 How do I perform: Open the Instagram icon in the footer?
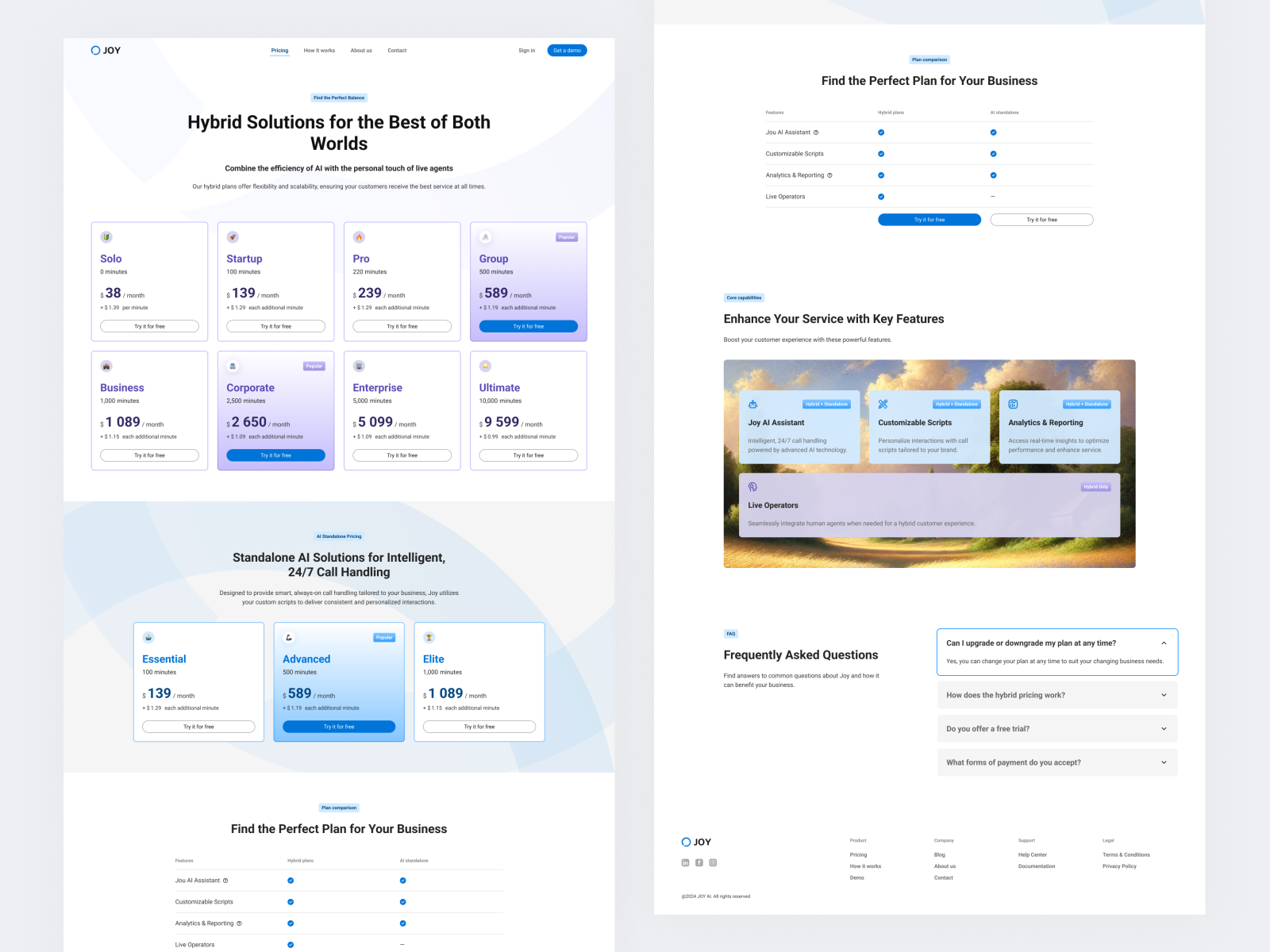pos(713,863)
